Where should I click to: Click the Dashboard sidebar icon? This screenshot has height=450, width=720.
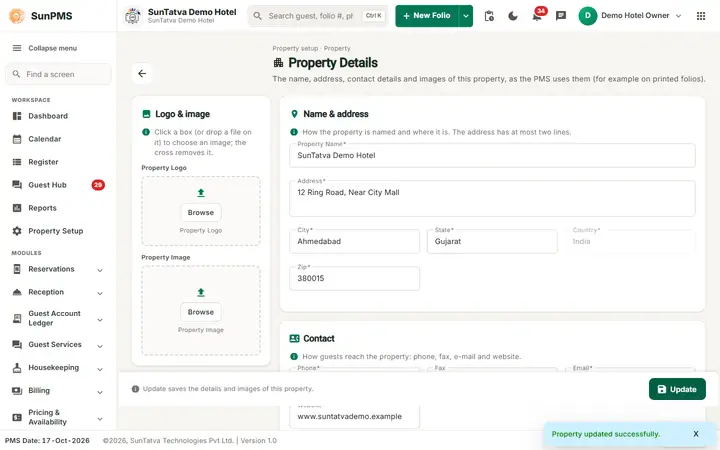pos(17,116)
